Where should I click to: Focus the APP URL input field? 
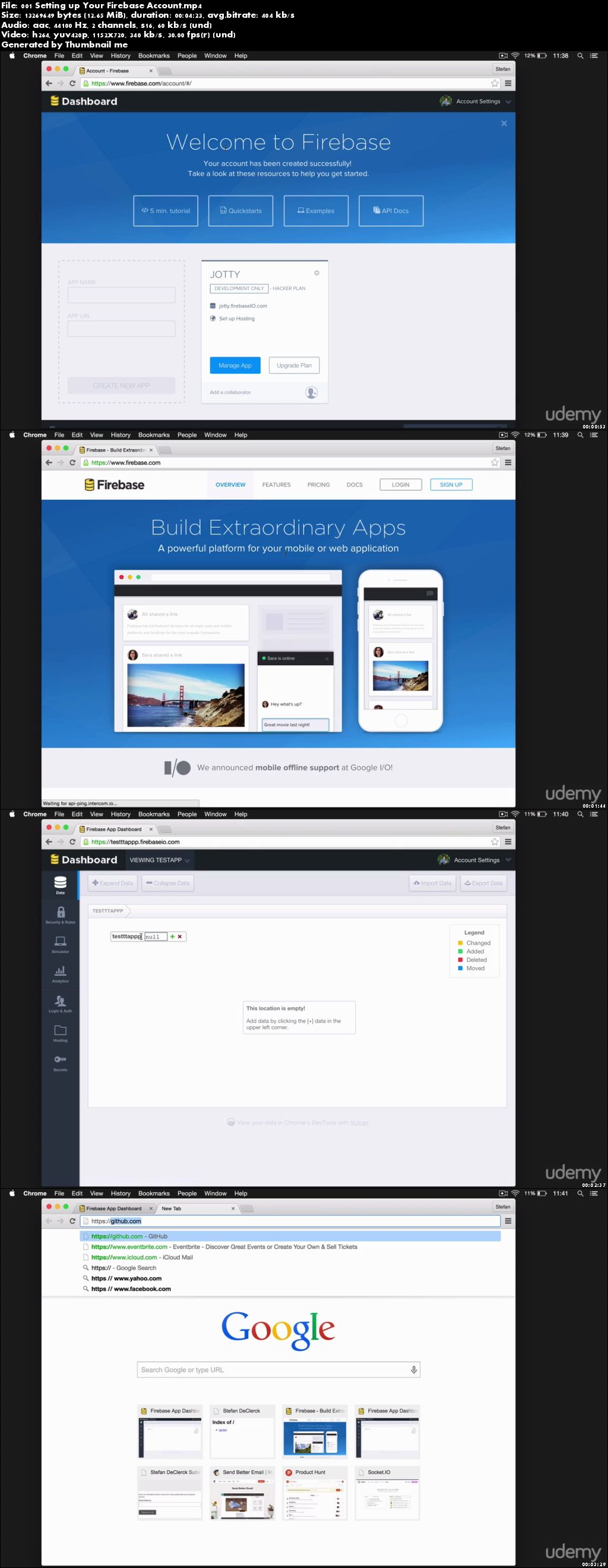click(x=121, y=329)
